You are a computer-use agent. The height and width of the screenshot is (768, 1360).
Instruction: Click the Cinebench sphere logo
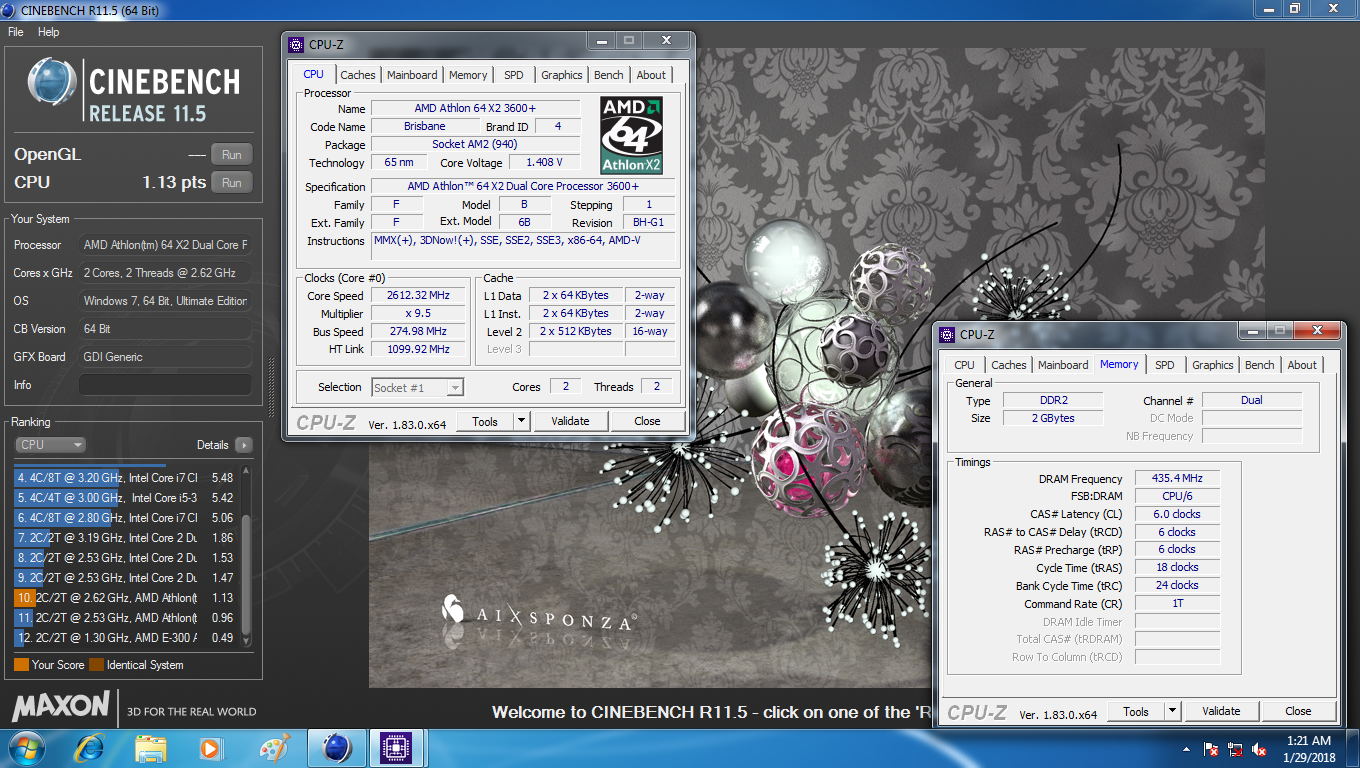tap(53, 82)
